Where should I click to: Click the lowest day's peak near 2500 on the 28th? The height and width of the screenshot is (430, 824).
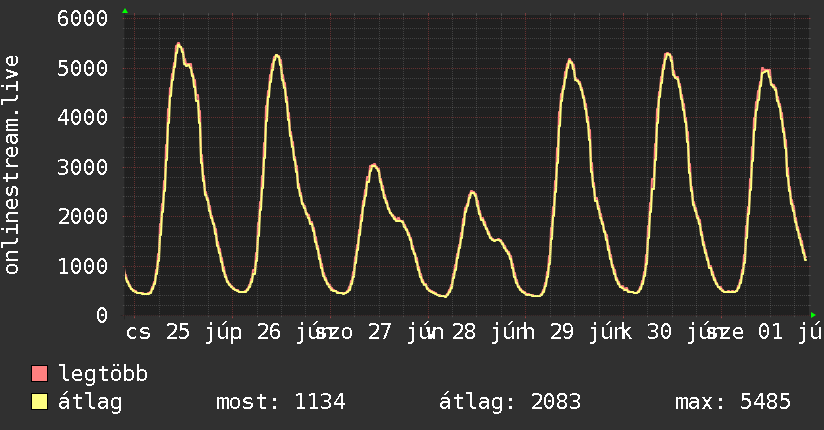coord(472,192)
